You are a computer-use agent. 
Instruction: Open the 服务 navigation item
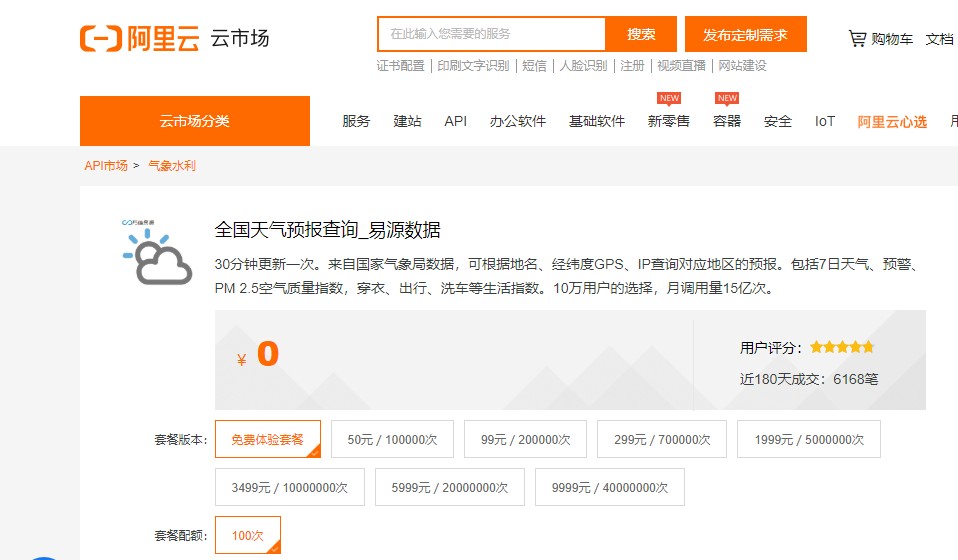pos(356,122)
